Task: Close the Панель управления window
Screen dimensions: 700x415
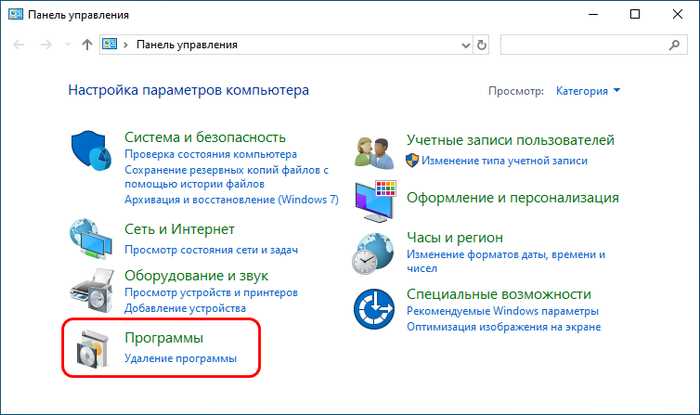Action: pos(677,14)
